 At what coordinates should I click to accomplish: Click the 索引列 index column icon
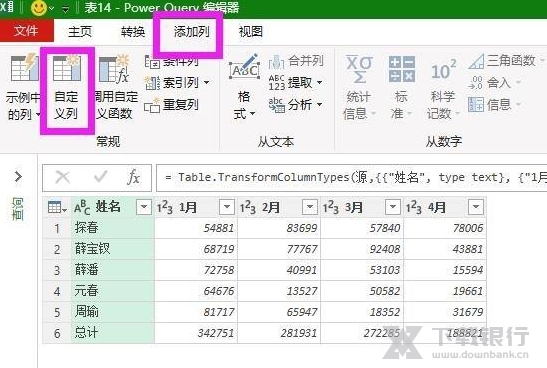point(152,83)
